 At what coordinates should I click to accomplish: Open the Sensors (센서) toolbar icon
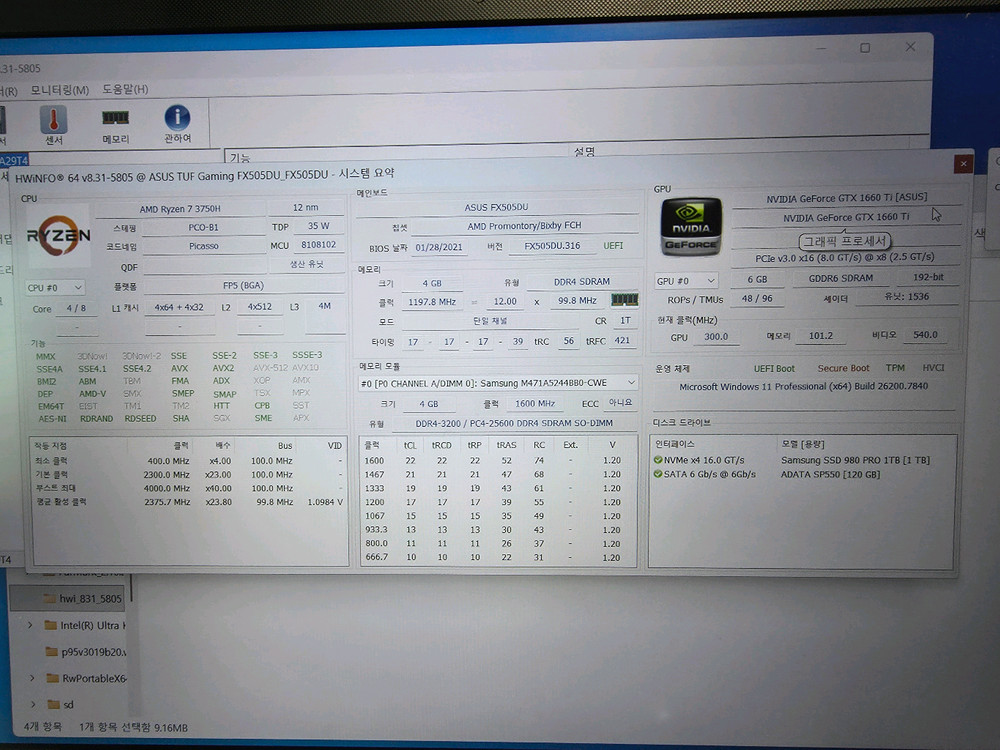pos(54,125)
